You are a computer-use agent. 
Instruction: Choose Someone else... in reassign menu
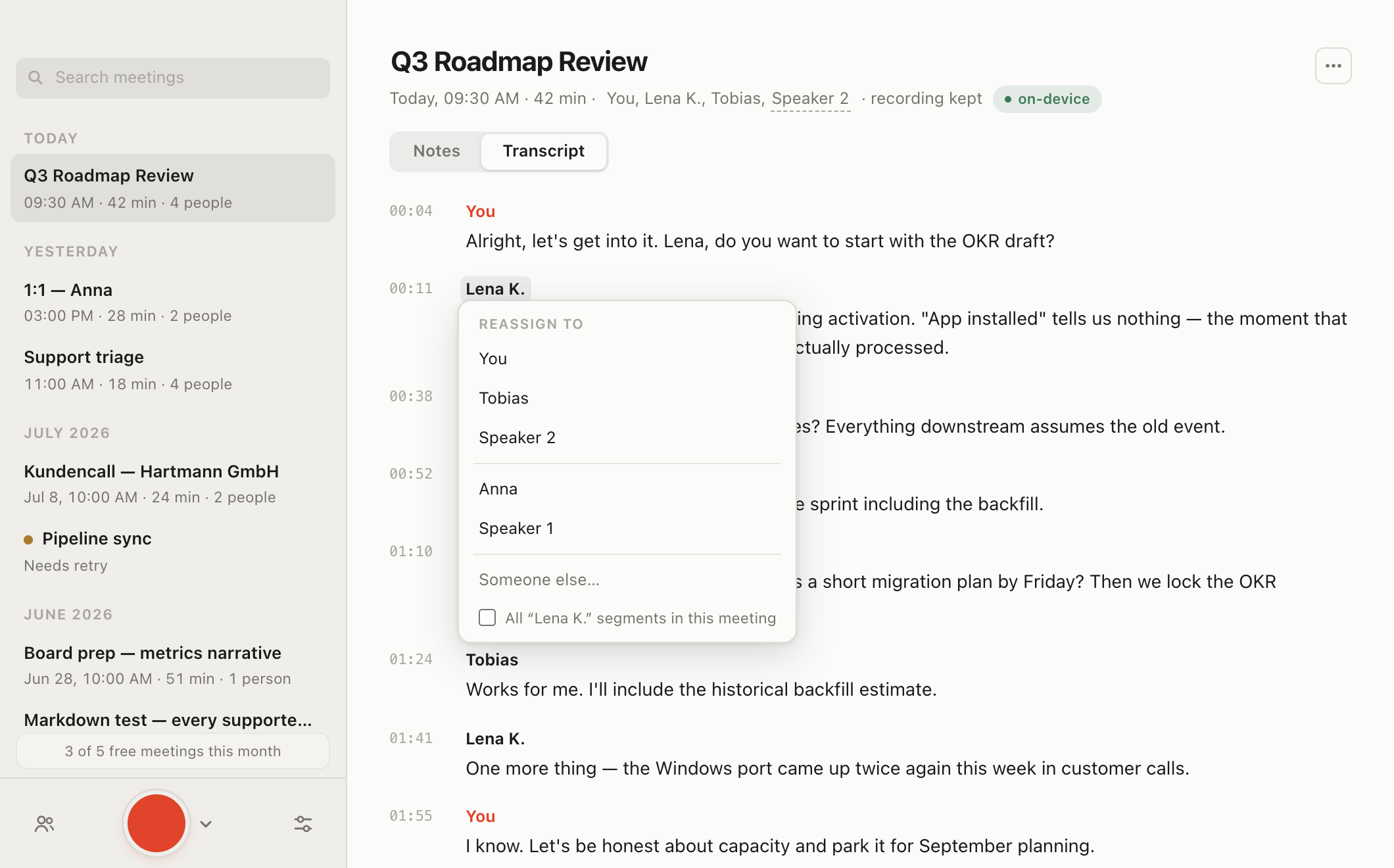(627, 580)
